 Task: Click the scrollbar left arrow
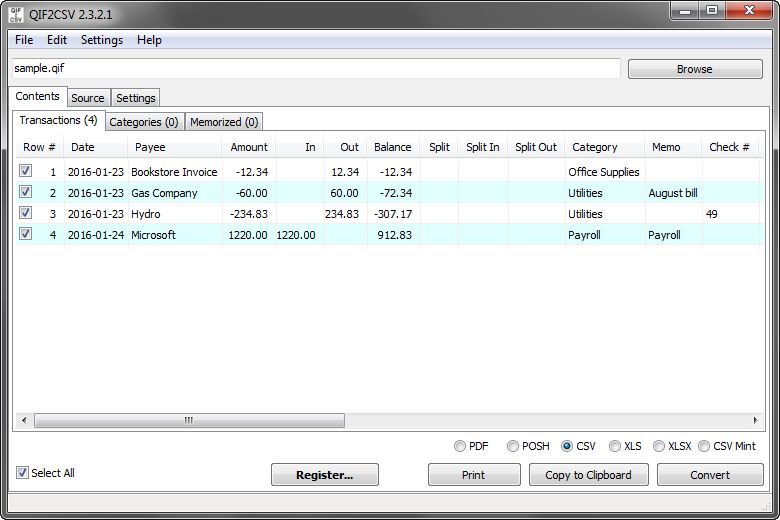[24, 420]
